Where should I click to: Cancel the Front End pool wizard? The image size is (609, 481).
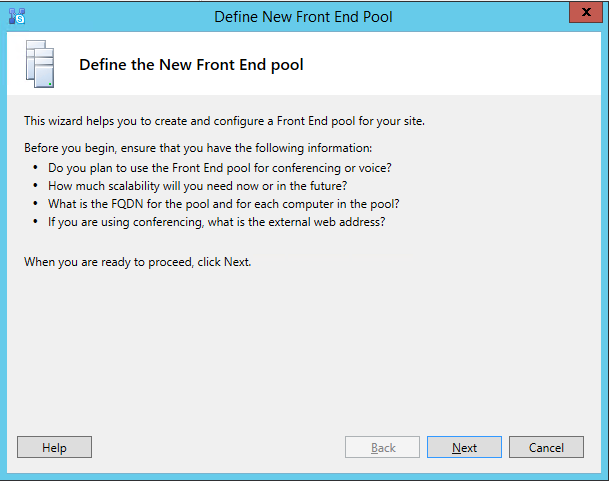coord(546,447)
